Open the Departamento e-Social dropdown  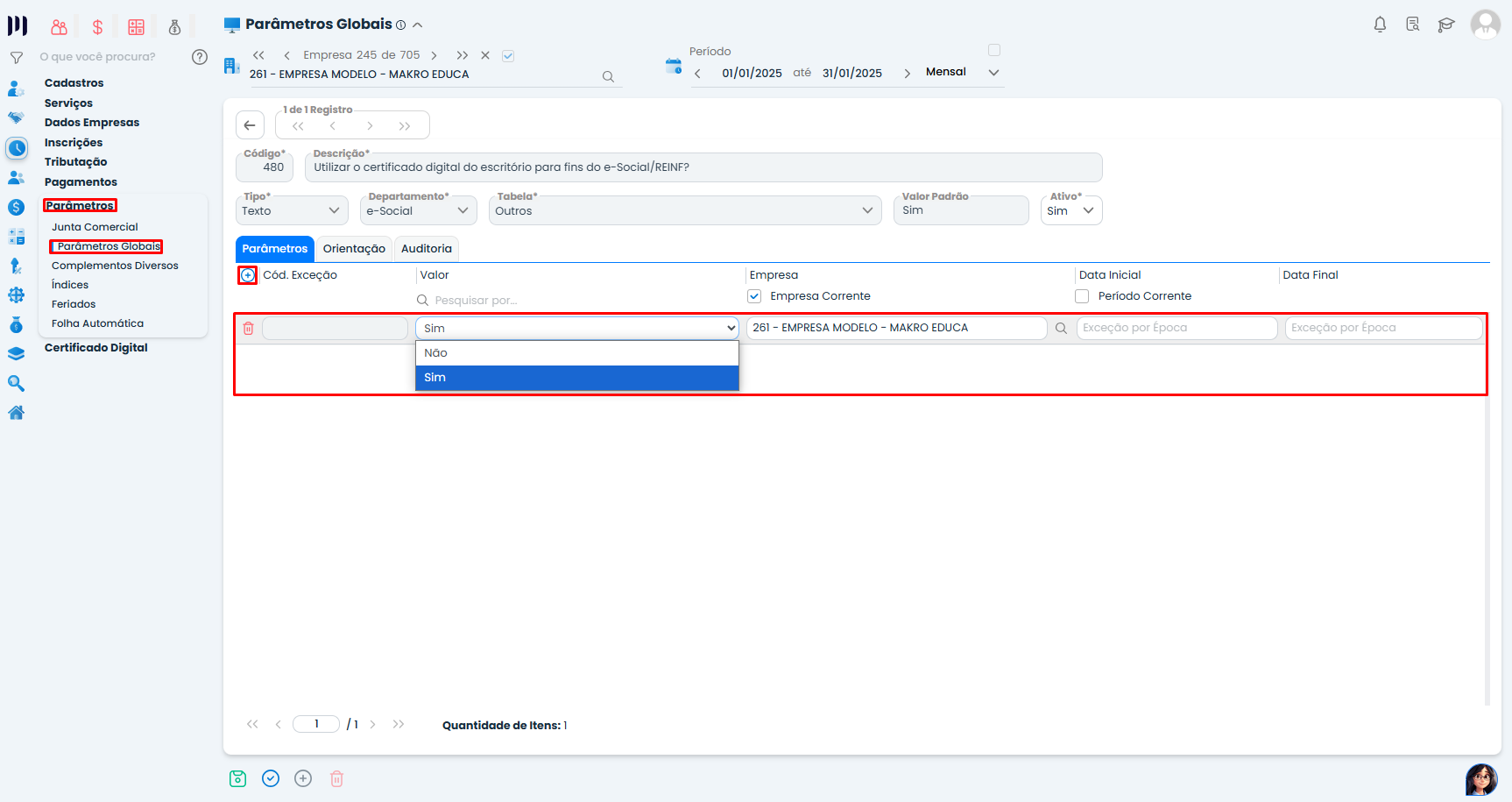[x=418, y=210]
